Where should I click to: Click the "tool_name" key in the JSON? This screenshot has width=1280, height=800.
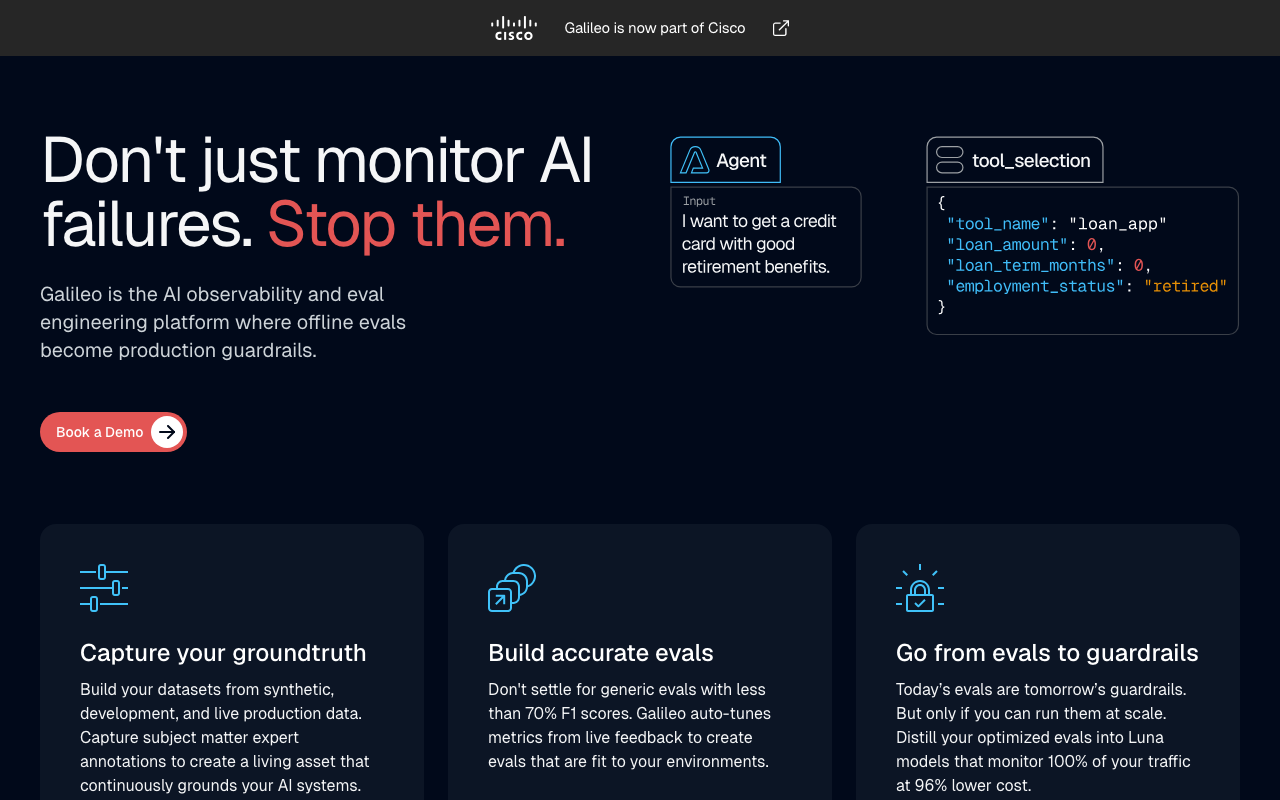[998, 224]
